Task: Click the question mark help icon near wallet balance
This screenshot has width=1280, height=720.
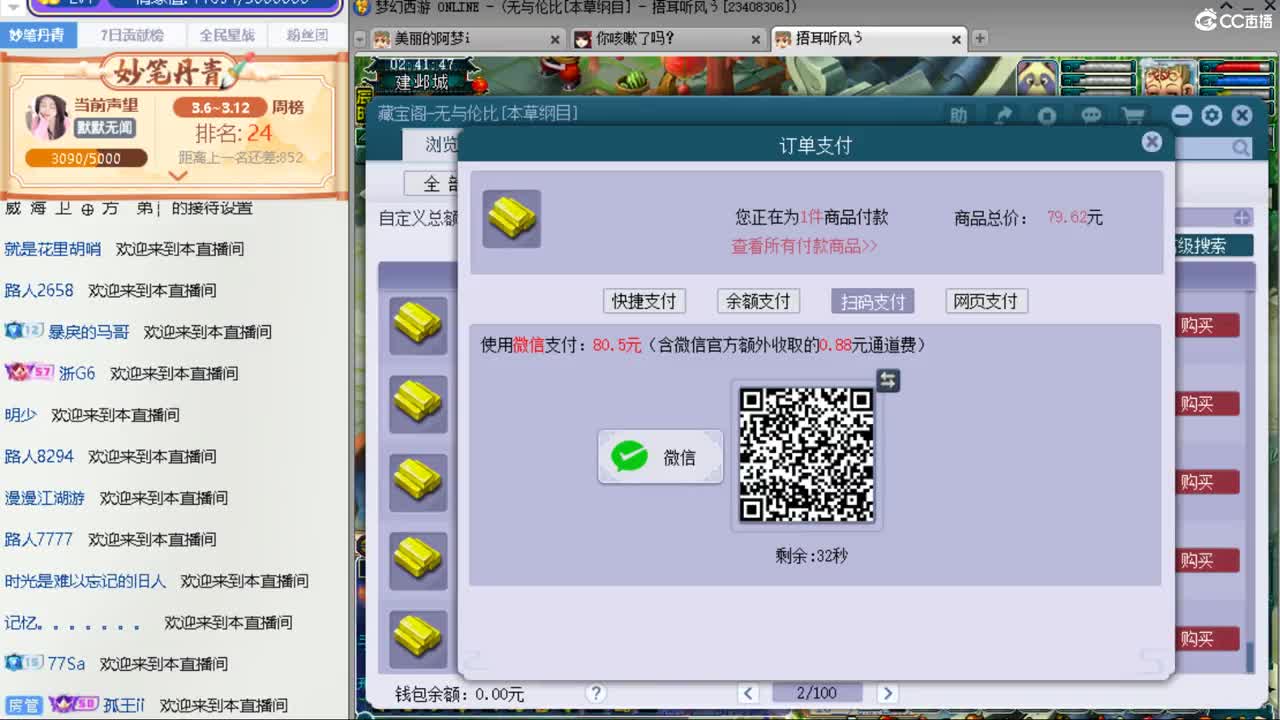Action: [597, 693]
